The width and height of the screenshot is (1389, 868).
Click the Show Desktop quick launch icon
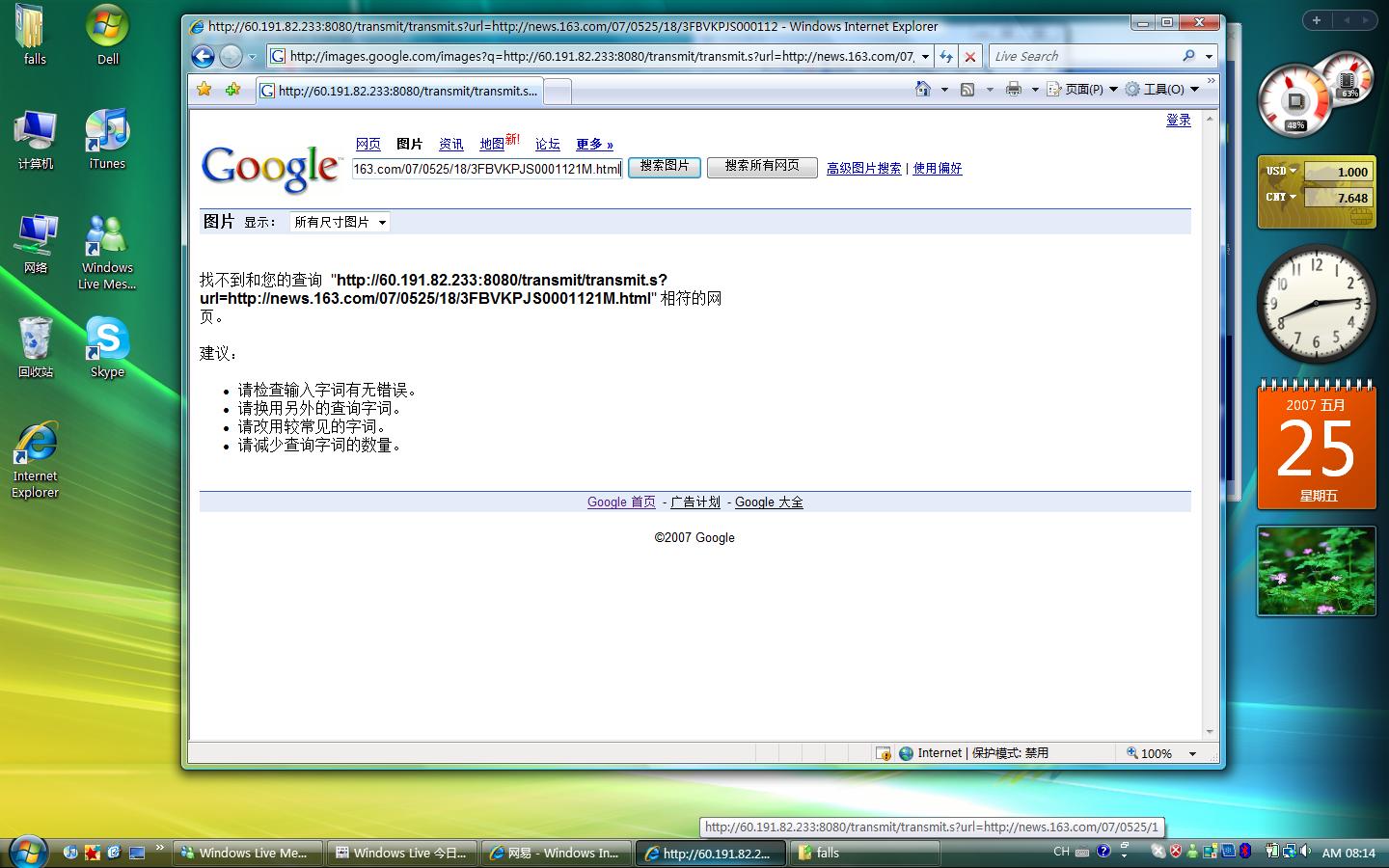click(x=136, y=853)
